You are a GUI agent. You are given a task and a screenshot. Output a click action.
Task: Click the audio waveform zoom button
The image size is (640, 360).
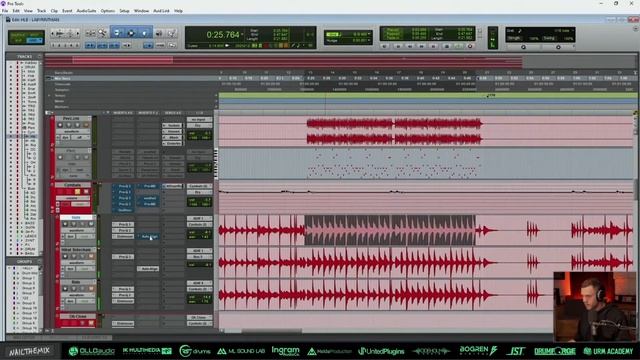tap(60, 33)
